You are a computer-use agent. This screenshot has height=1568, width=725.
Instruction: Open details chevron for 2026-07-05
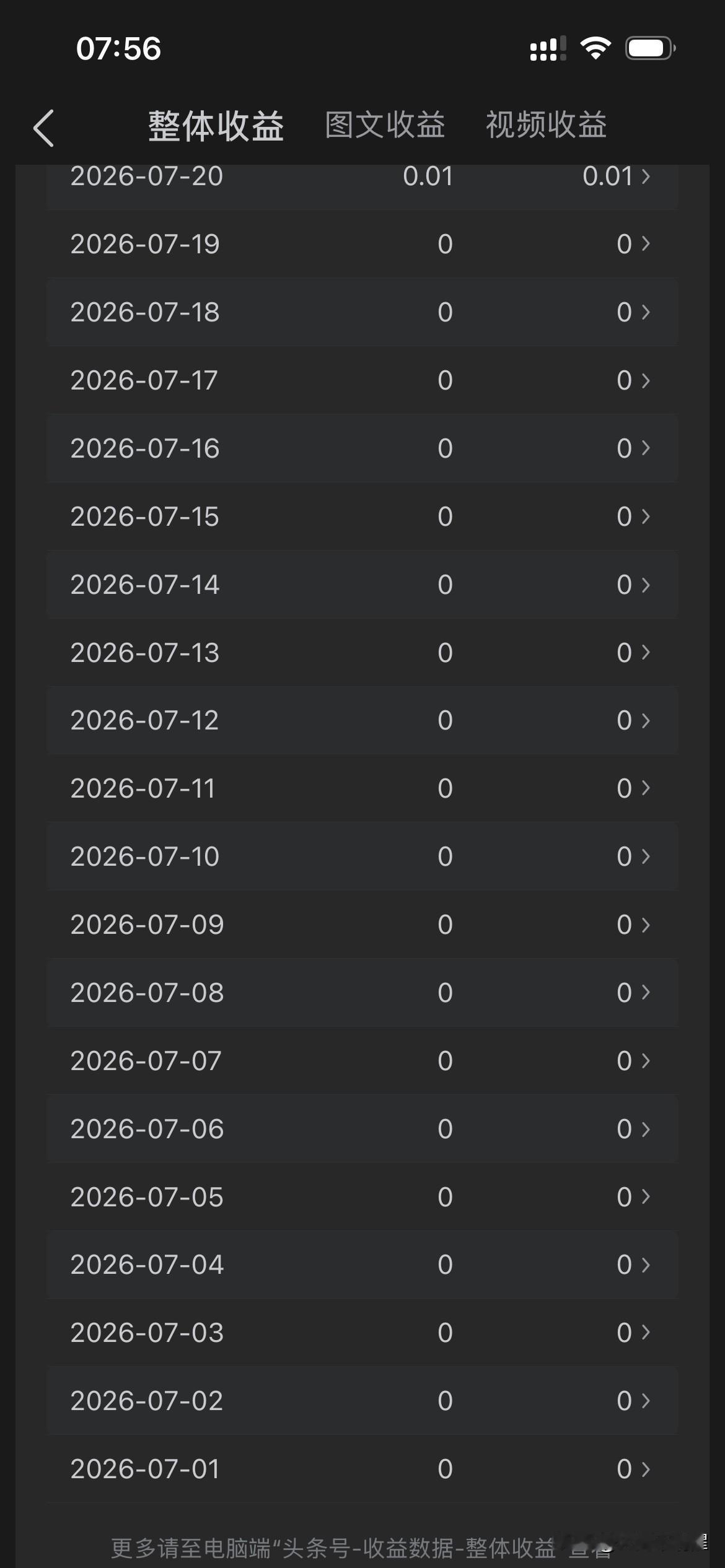click(x=646, y=1196)
